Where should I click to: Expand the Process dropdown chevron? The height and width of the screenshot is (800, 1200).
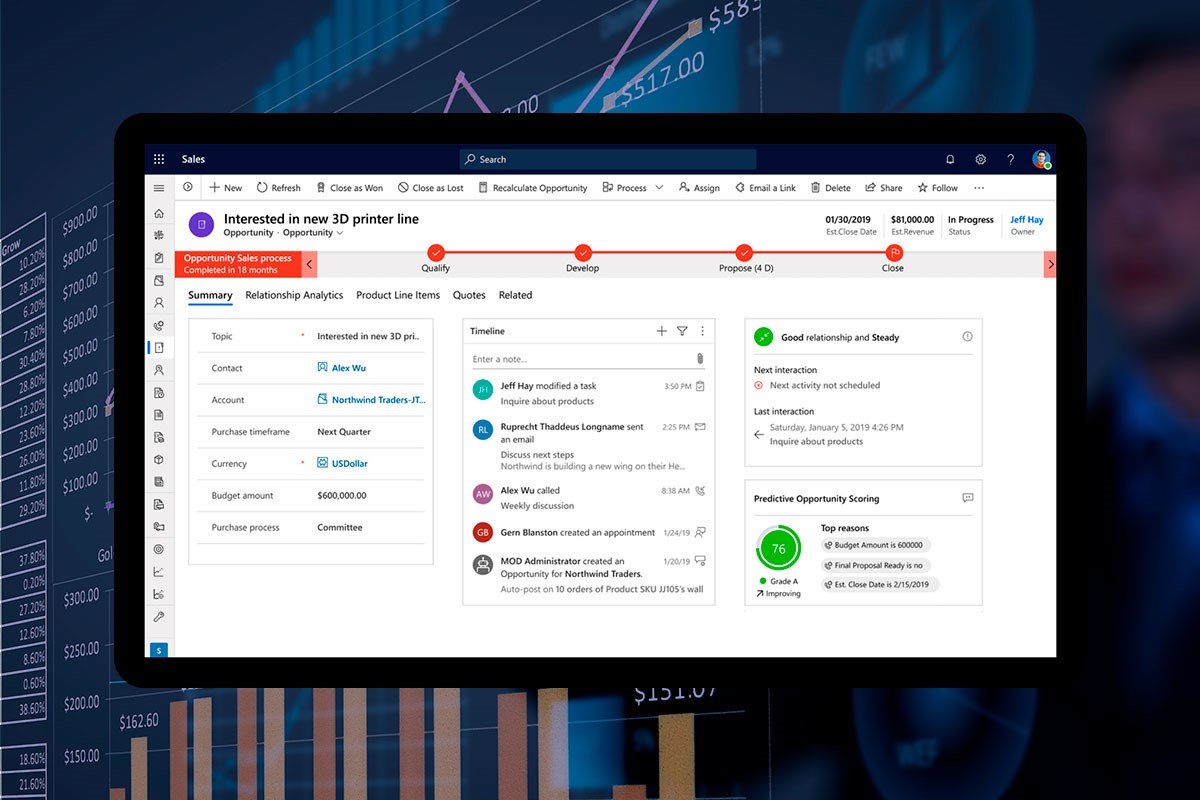pos(659,188)
